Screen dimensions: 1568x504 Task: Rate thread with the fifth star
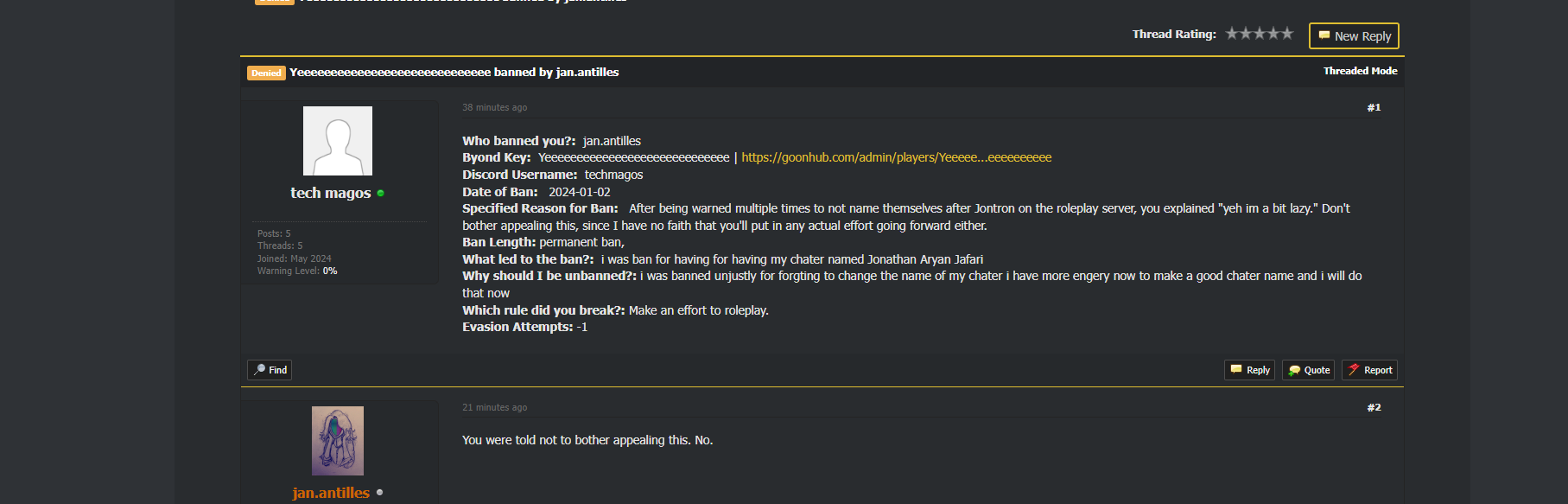(x=1287, y=34)
